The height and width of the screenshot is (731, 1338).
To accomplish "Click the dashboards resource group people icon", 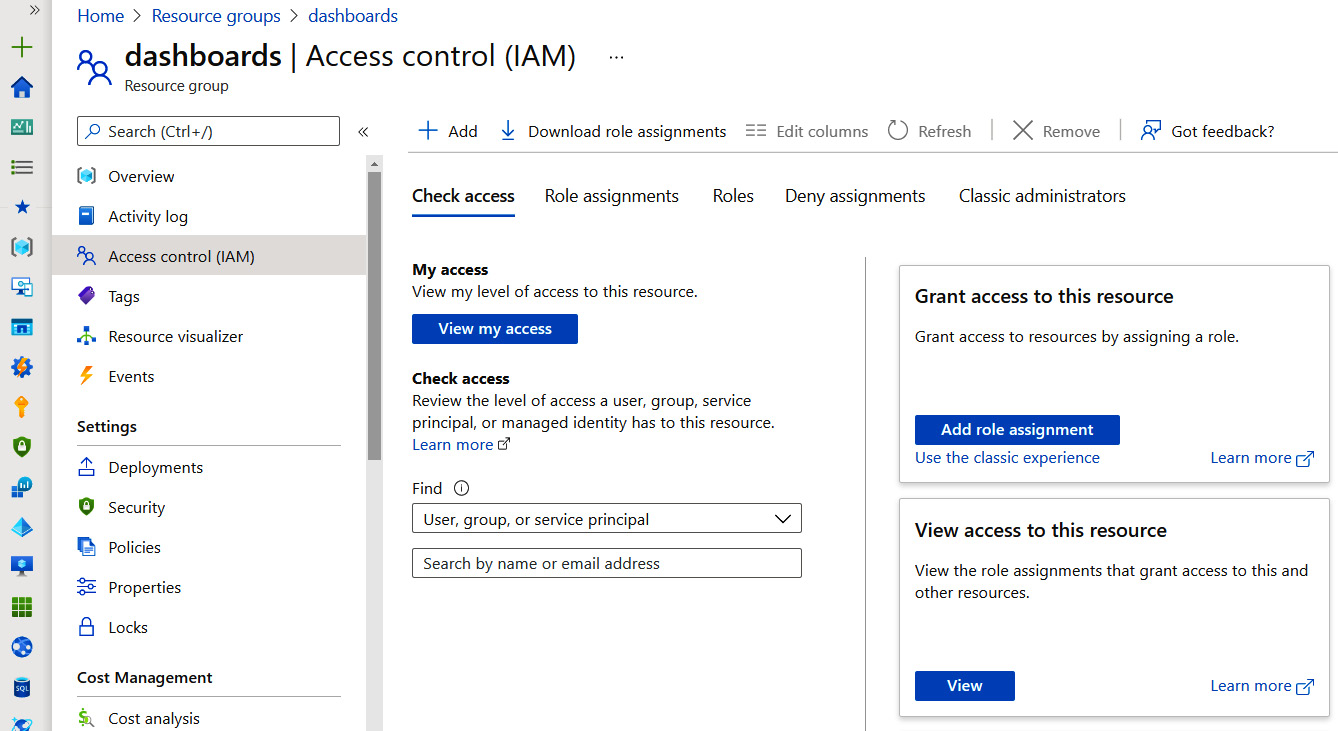I will click(95, 68).
